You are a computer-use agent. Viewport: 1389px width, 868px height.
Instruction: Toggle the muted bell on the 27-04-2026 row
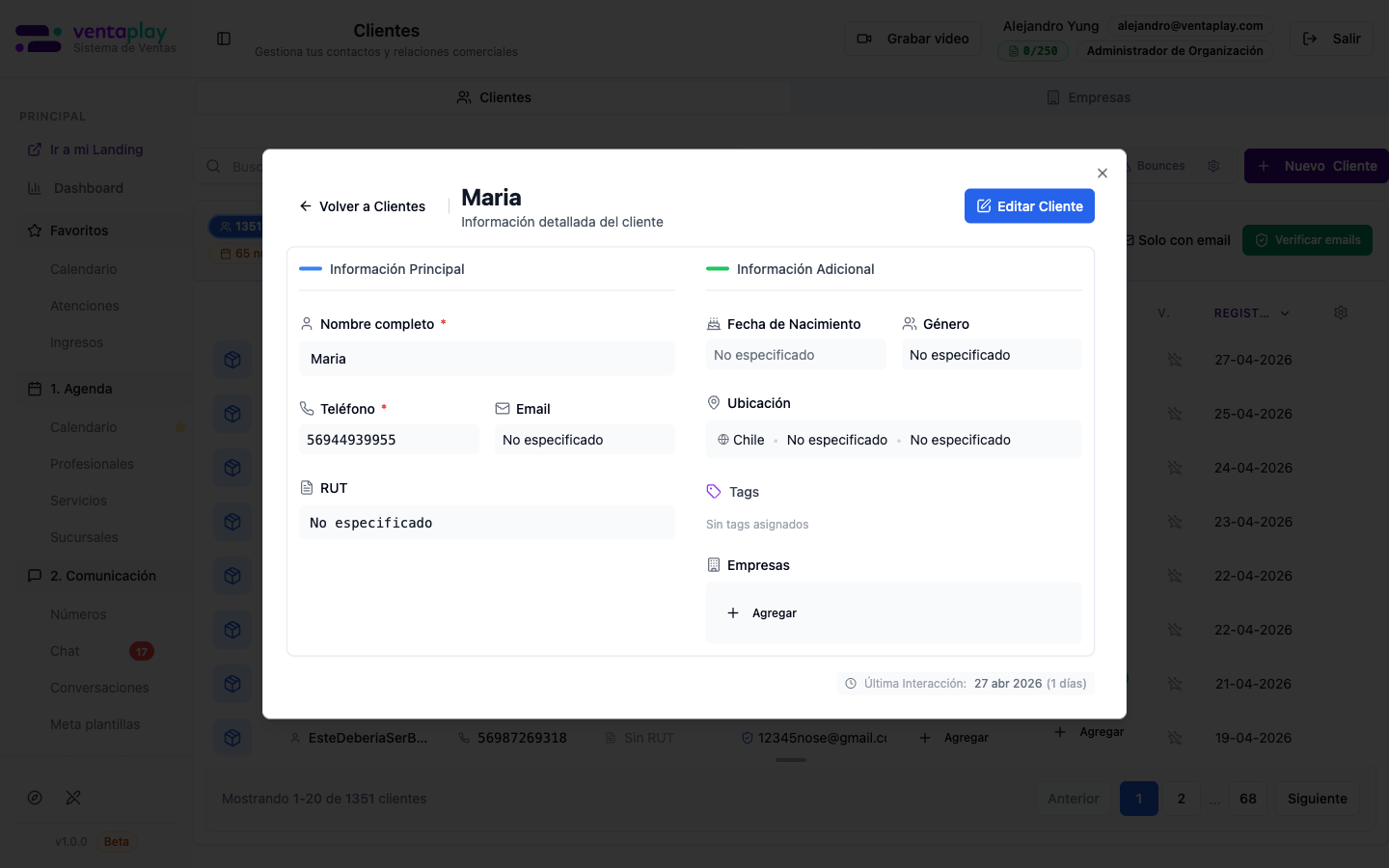1175,360
